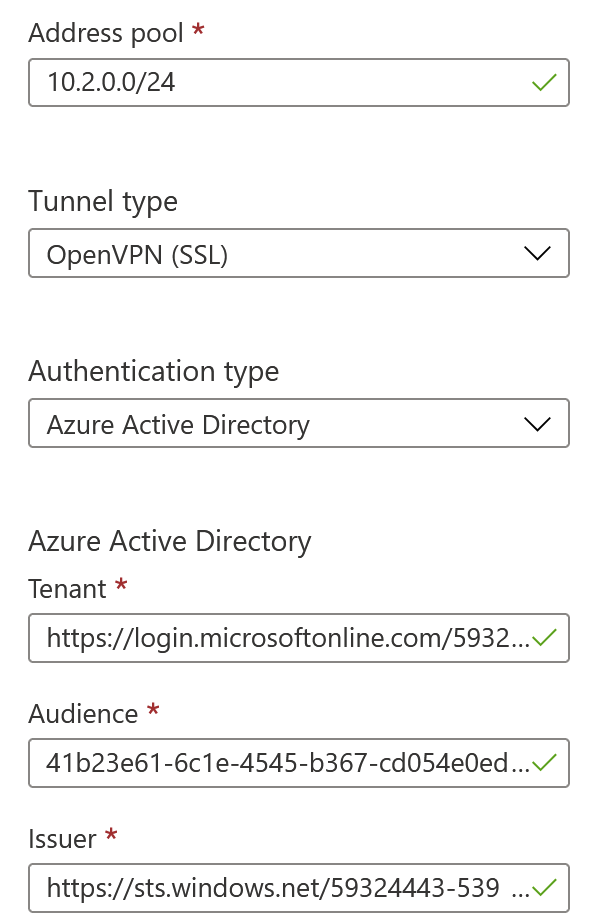Click the Audience field label
The height and width of the screenshot is (921, 591).
point(83,714)
